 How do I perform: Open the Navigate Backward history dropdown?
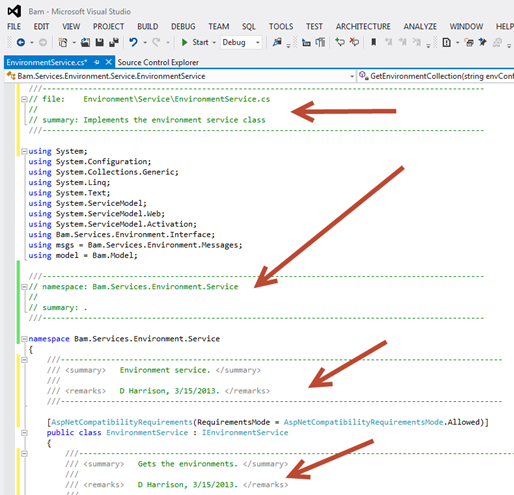[32, 43]
